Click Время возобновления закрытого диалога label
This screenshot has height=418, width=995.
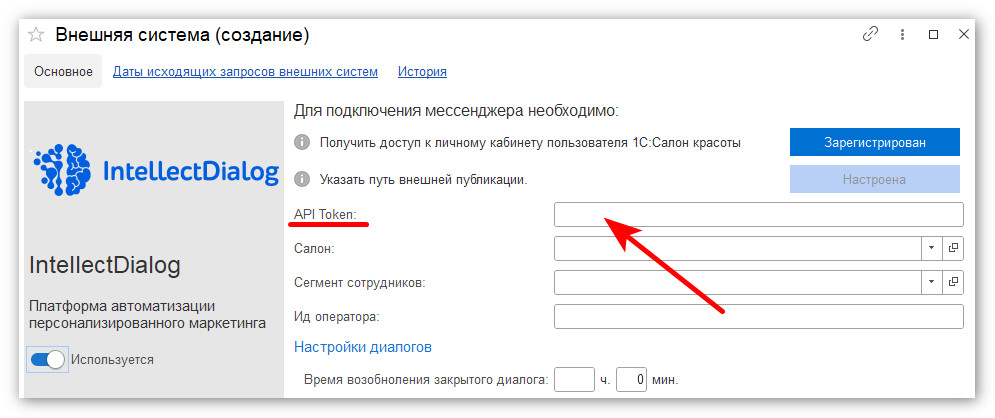(426, 381)
